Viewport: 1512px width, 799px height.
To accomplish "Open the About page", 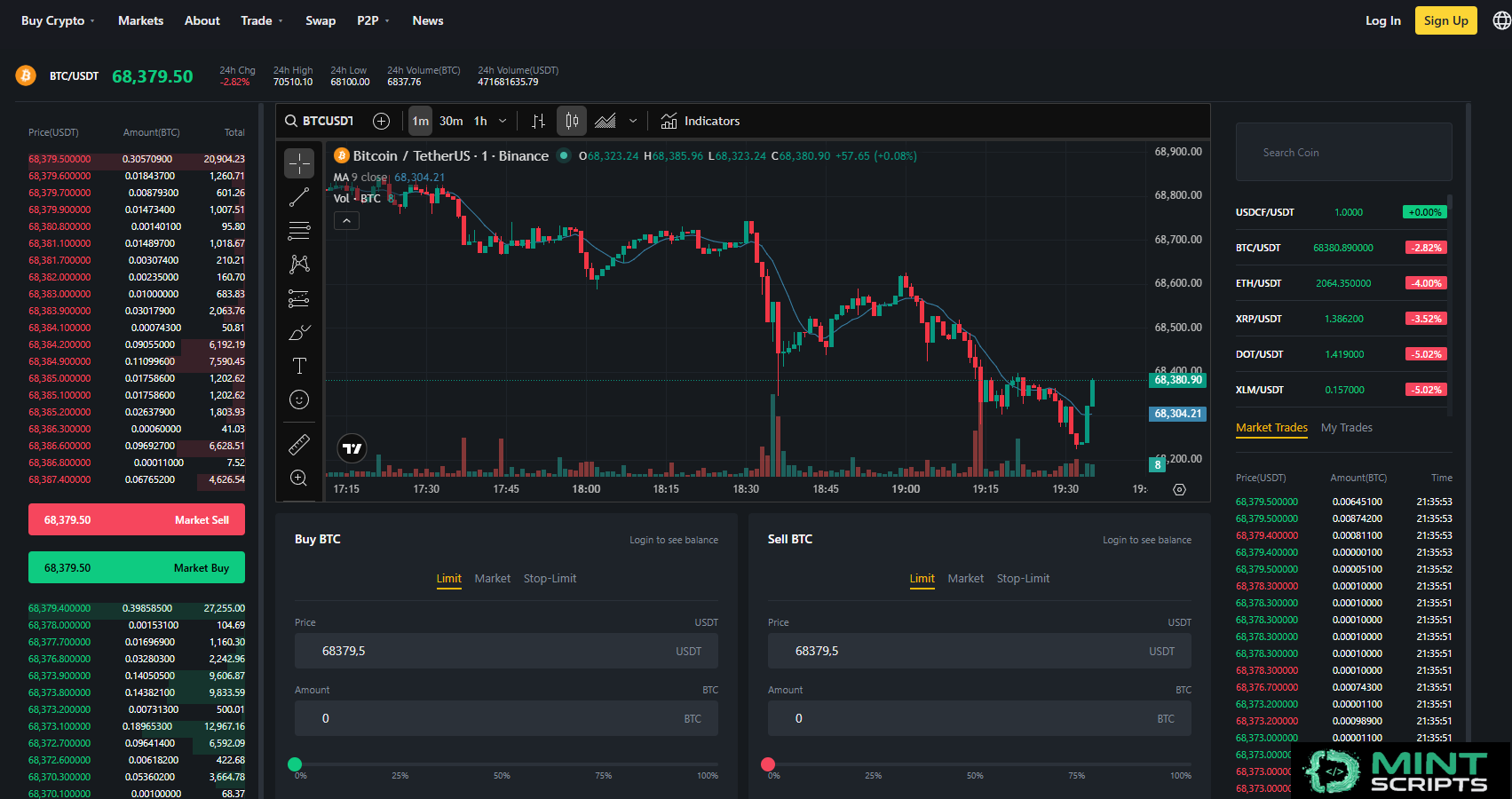I will [x=202, y=20].
